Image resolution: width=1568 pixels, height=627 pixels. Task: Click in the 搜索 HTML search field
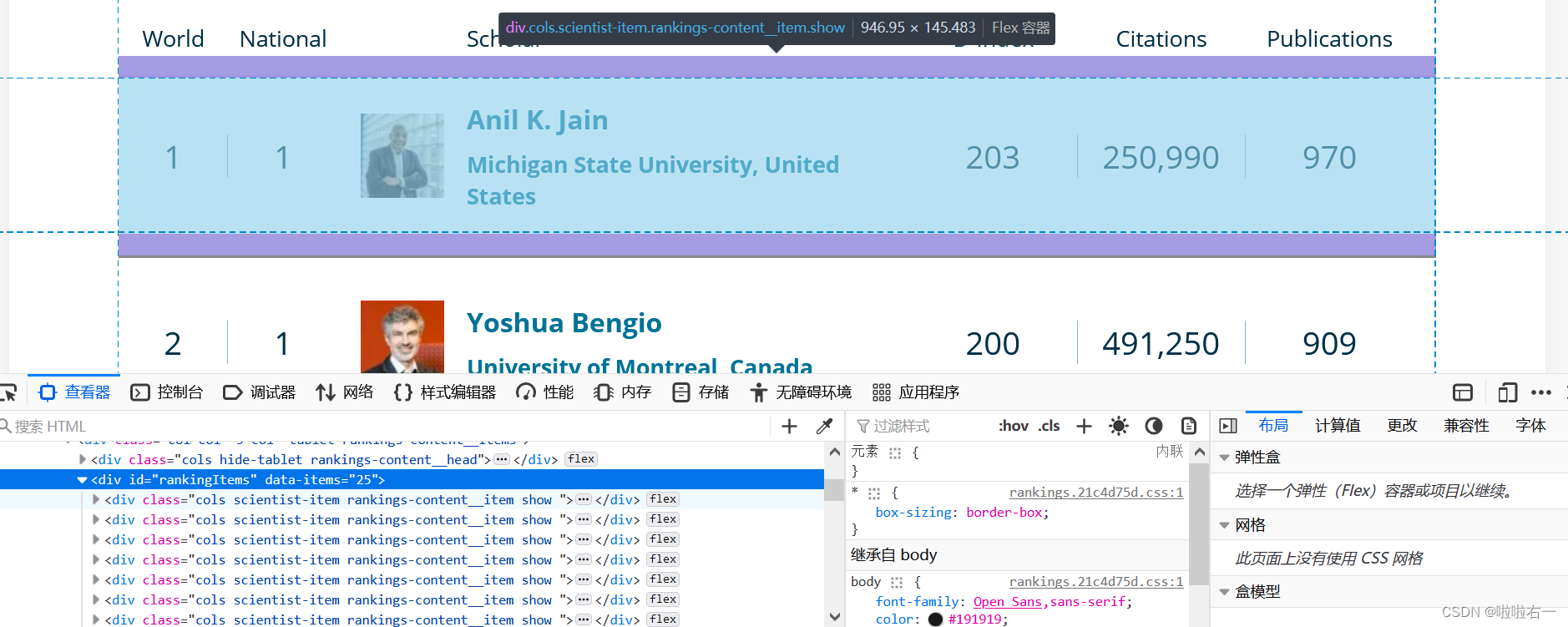pyautogui.click(x=384, y=427)
